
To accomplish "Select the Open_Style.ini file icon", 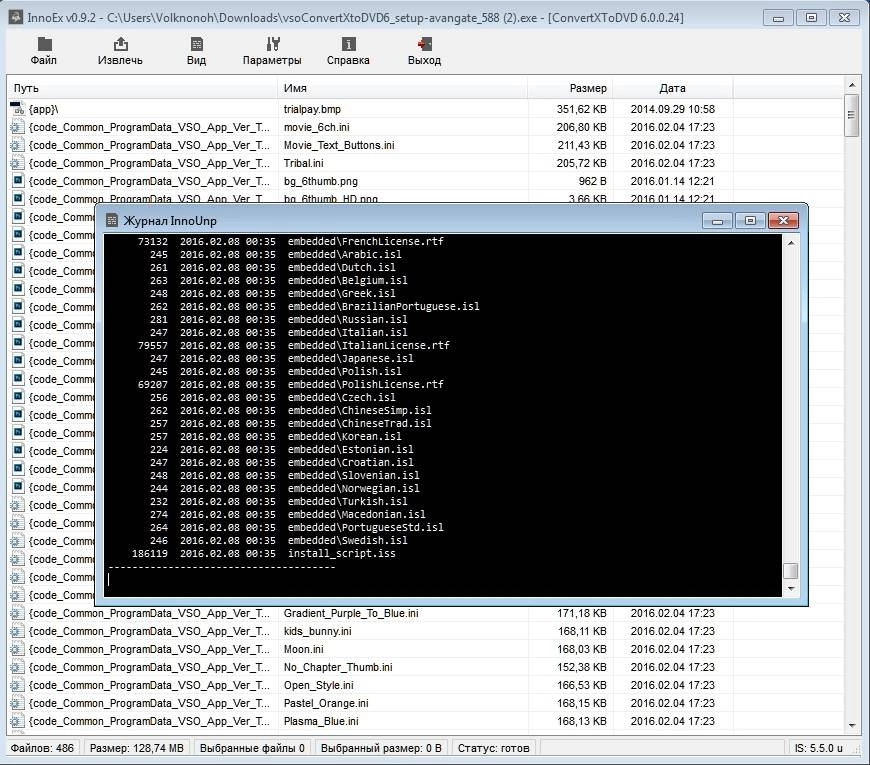I will click(18, 685).
